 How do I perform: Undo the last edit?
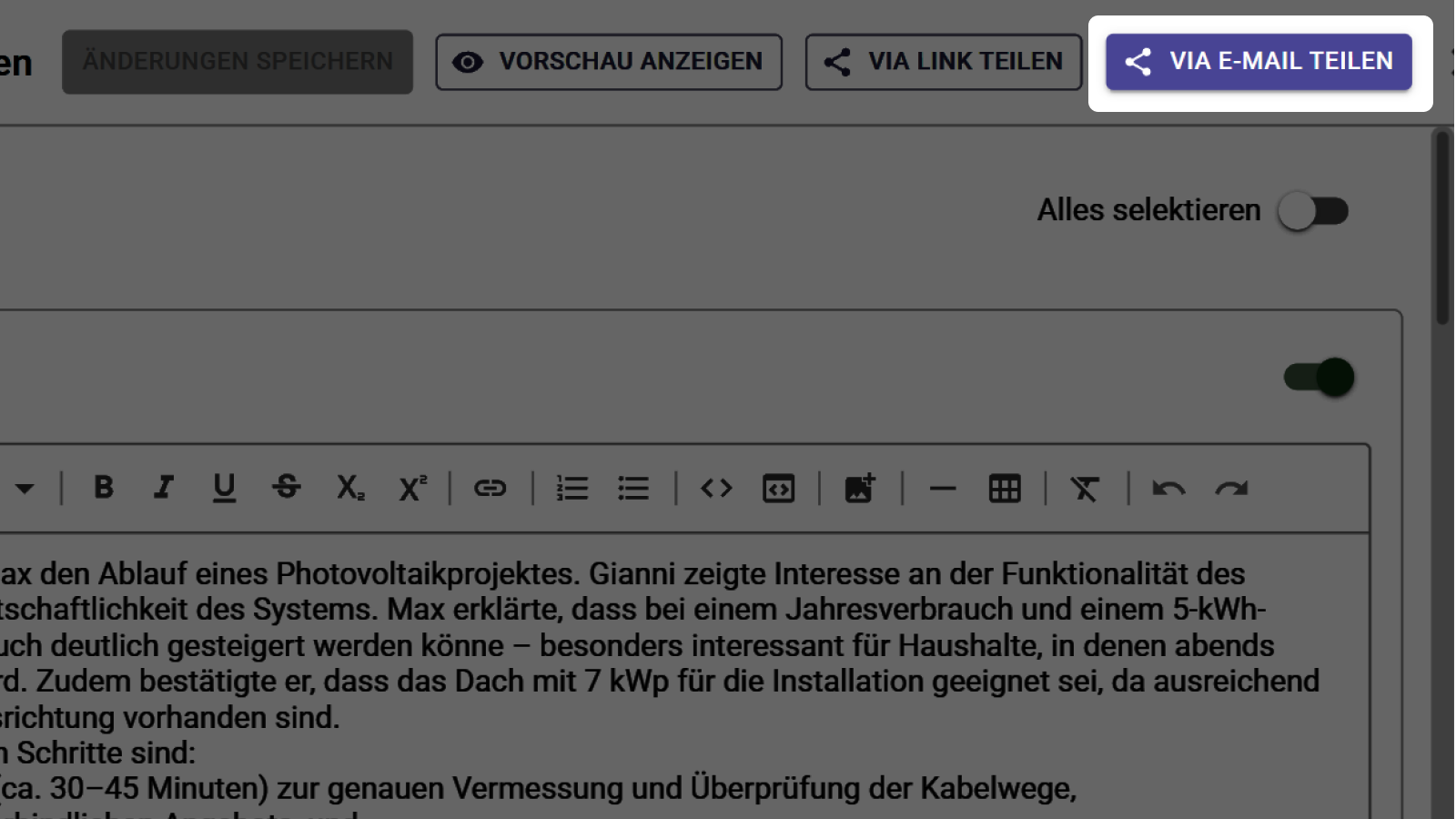(1168, 489)
